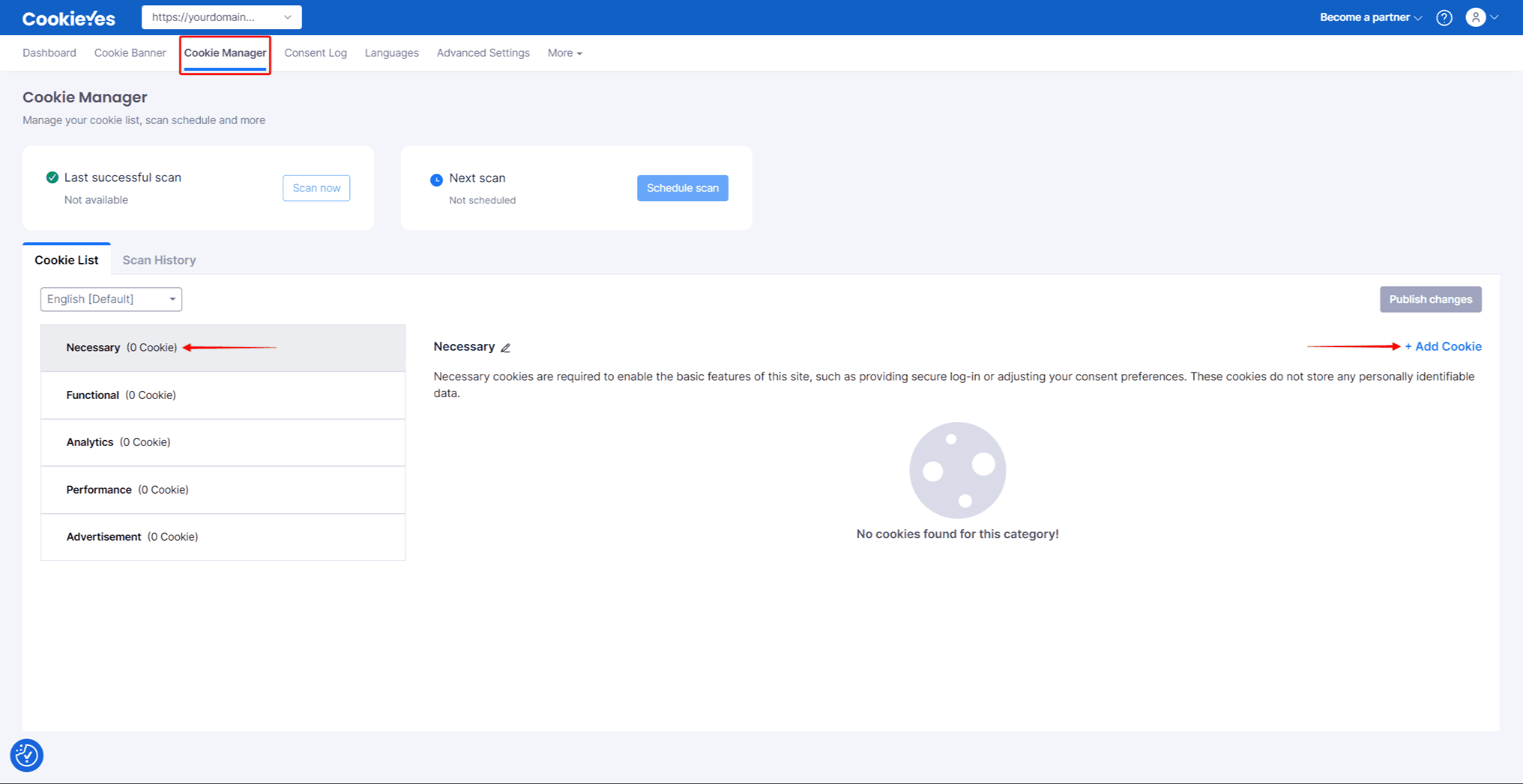Viewport: 1523px width, 784px height.
Task: Click the edit pencil next to Necessary heading
Action: click(x=506, y=348)
